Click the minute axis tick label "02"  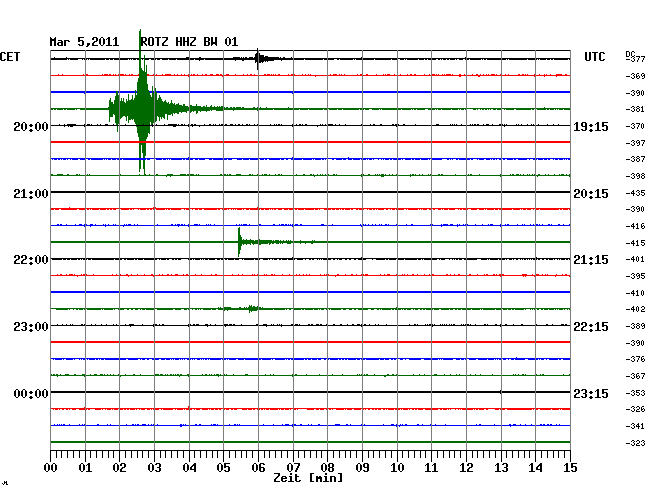[x=119, y=467]
